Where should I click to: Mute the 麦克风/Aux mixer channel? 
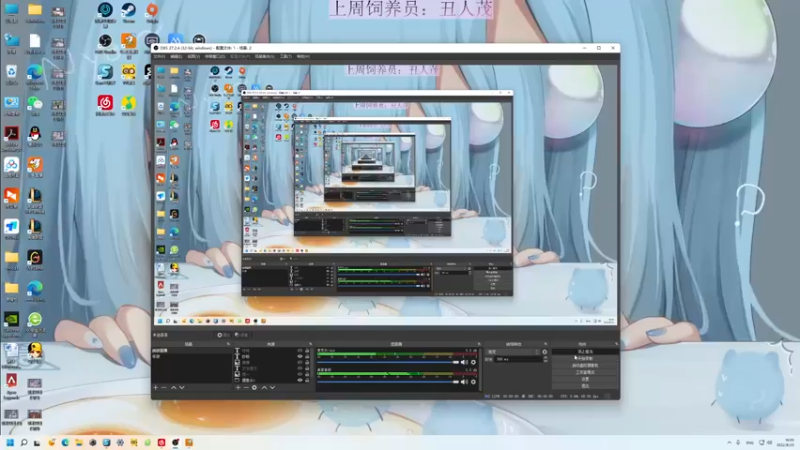pos(464,362)
